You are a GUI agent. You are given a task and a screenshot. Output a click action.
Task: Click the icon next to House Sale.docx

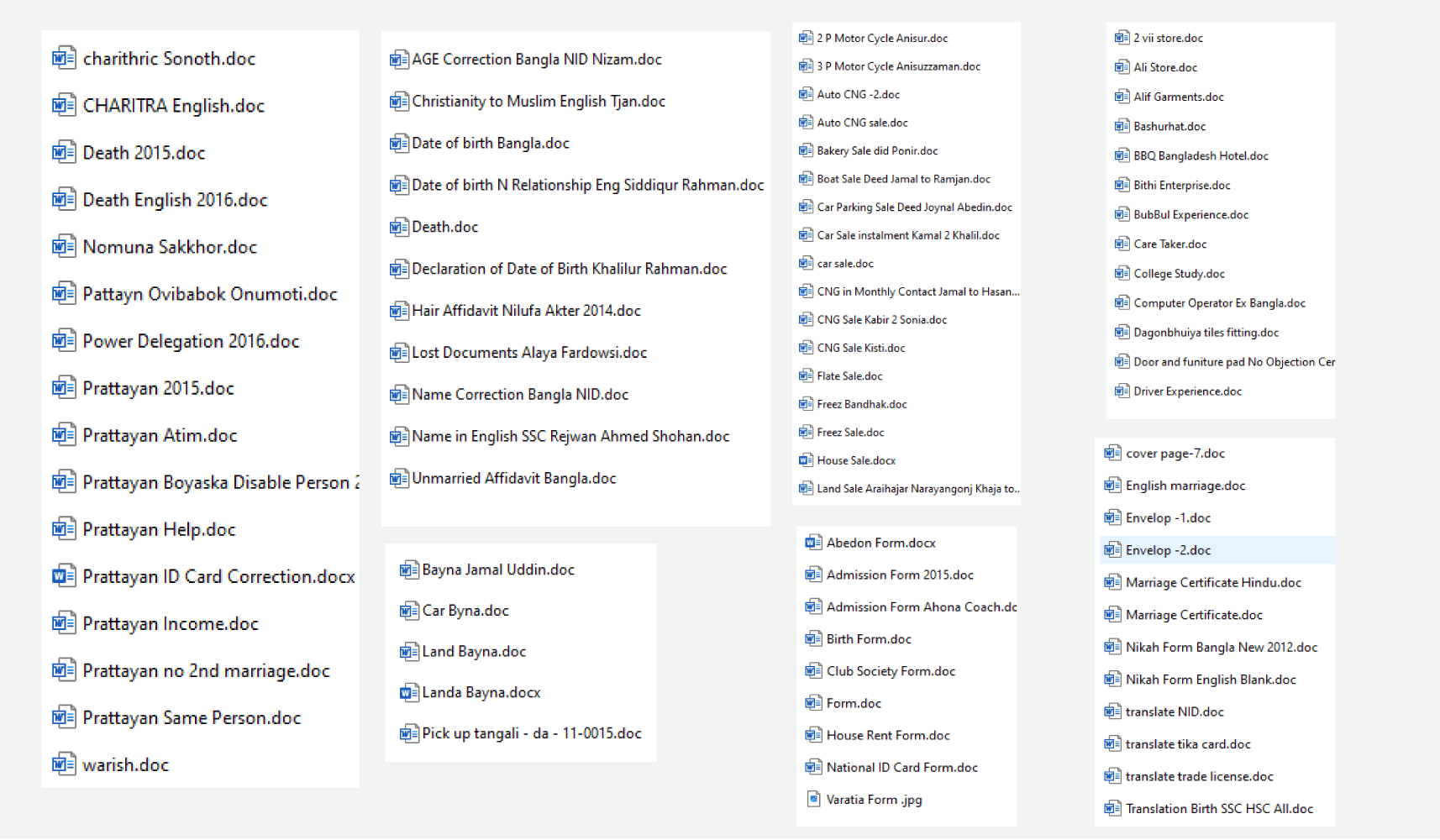click(806, 460)
